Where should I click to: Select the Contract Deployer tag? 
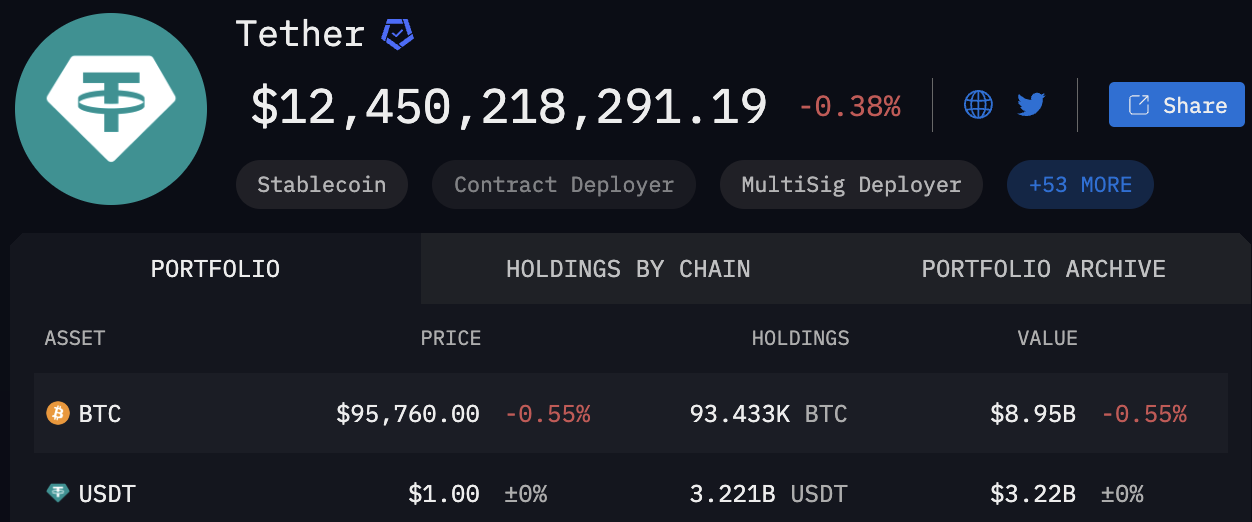click(x=563, y=185)
